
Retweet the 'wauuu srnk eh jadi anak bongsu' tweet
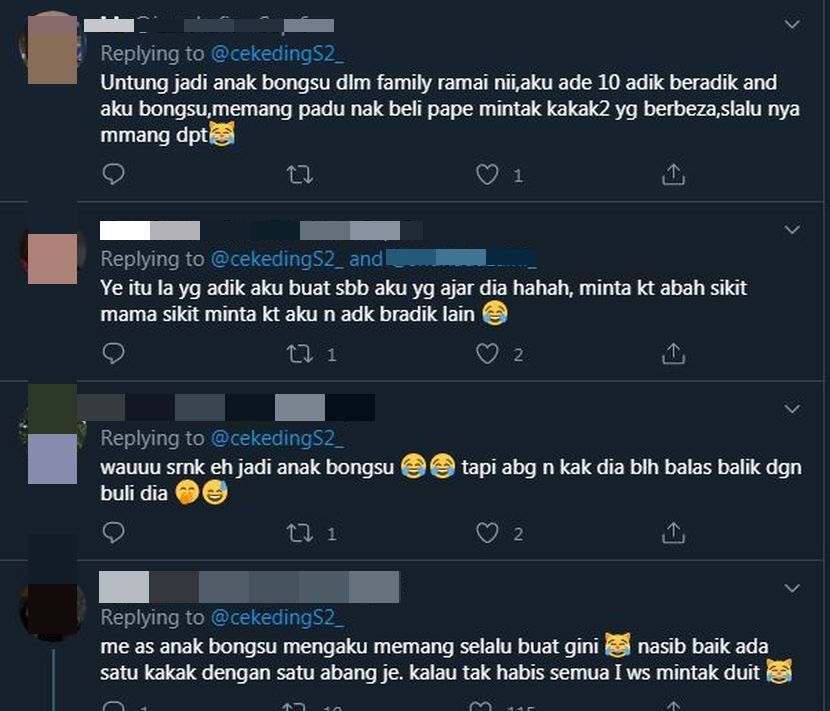click(x=300, y=533)
